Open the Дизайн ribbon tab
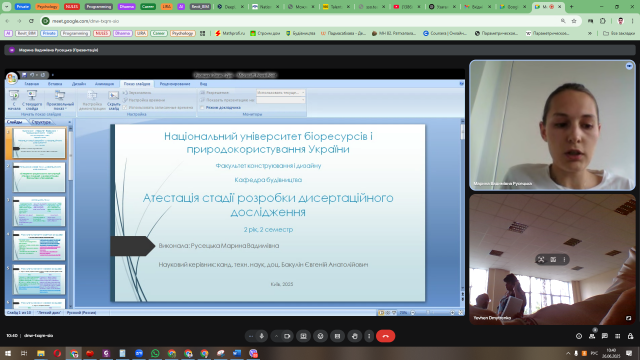The image size is (640, 360). (79, 84)
